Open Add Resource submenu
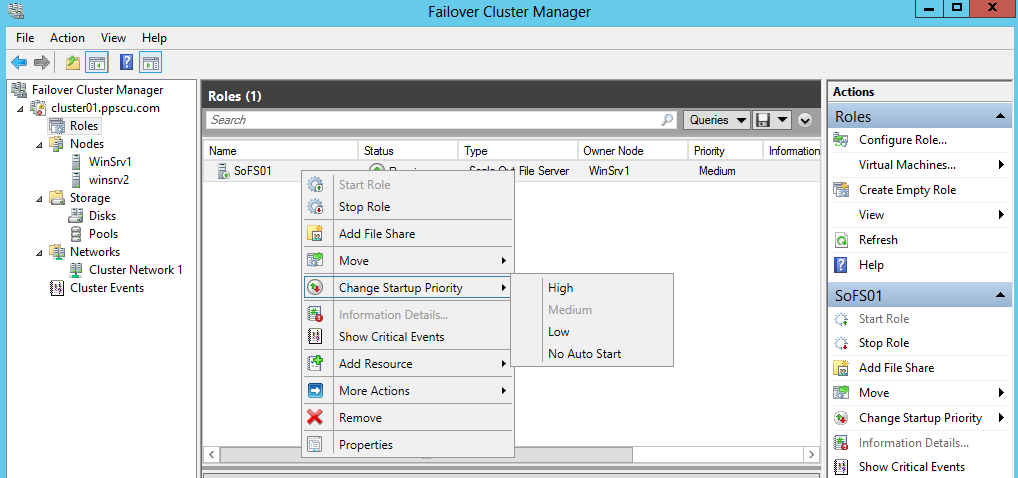 [408, 364]
